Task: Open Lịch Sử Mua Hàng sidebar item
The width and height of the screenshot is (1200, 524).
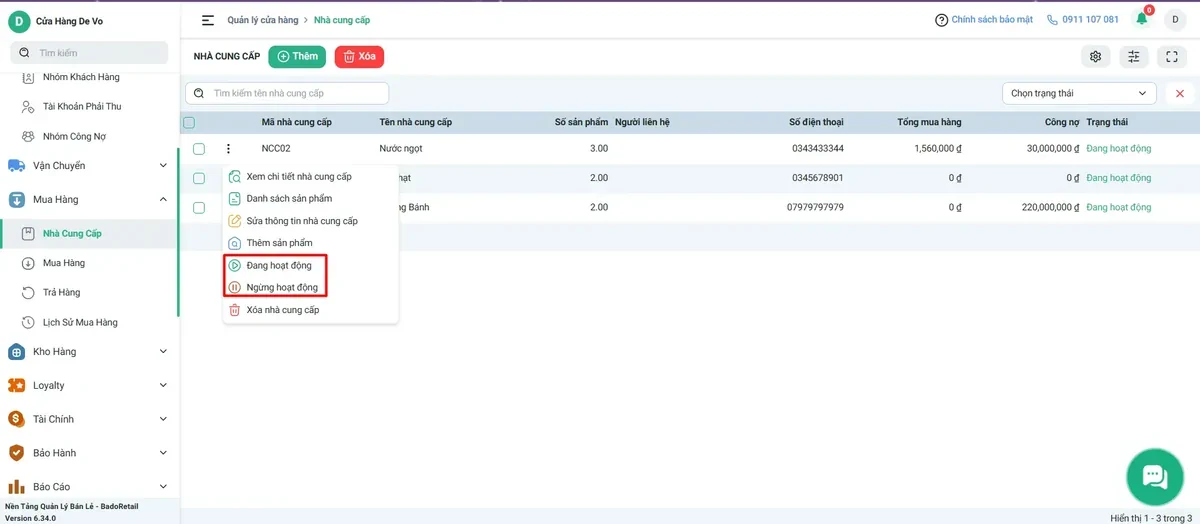Action: (80, 323)
